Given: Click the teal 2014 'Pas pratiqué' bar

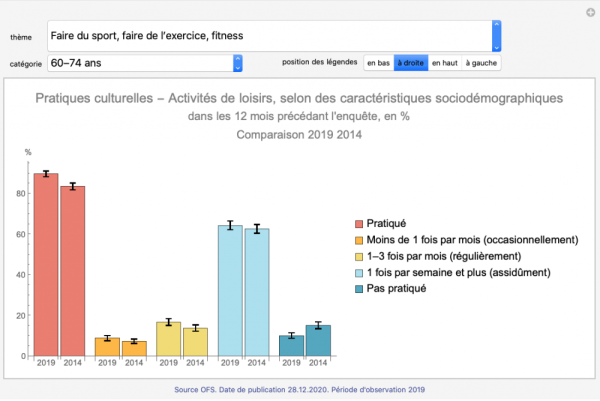Looking at the screenshot, I should [318, 340].
